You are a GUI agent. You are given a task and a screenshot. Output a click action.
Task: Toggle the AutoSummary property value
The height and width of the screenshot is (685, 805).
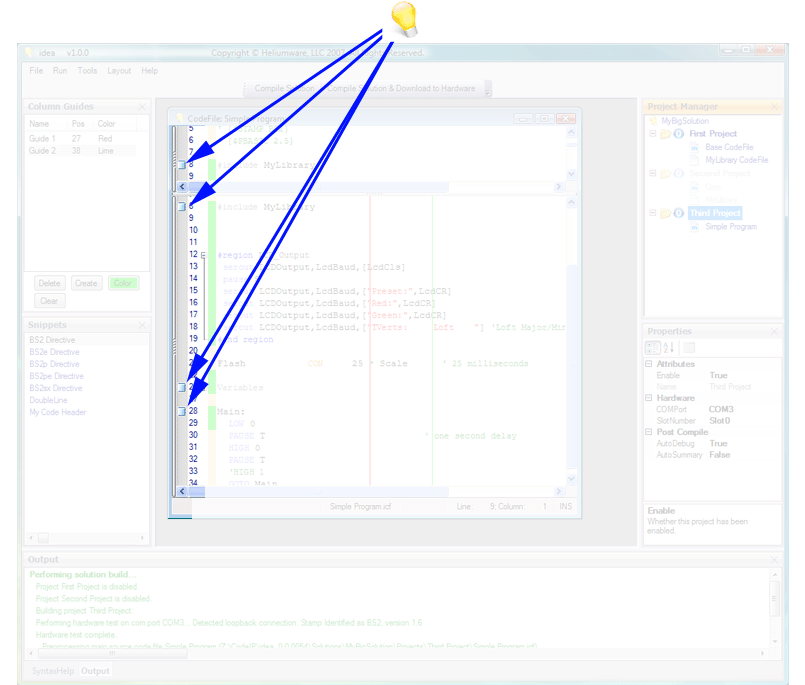[720, 454]
